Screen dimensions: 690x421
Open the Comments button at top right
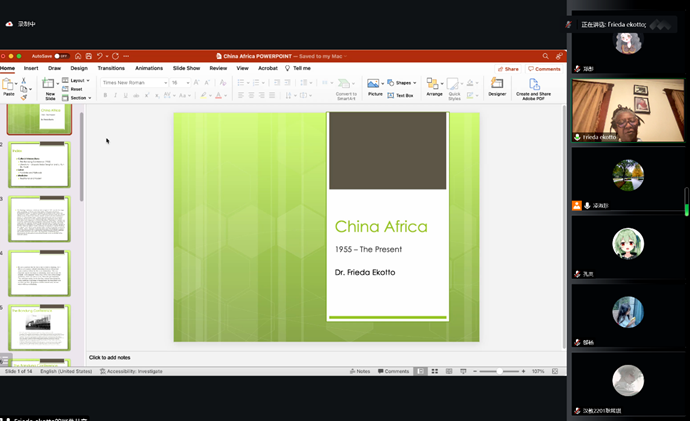[x=545, y=69]
